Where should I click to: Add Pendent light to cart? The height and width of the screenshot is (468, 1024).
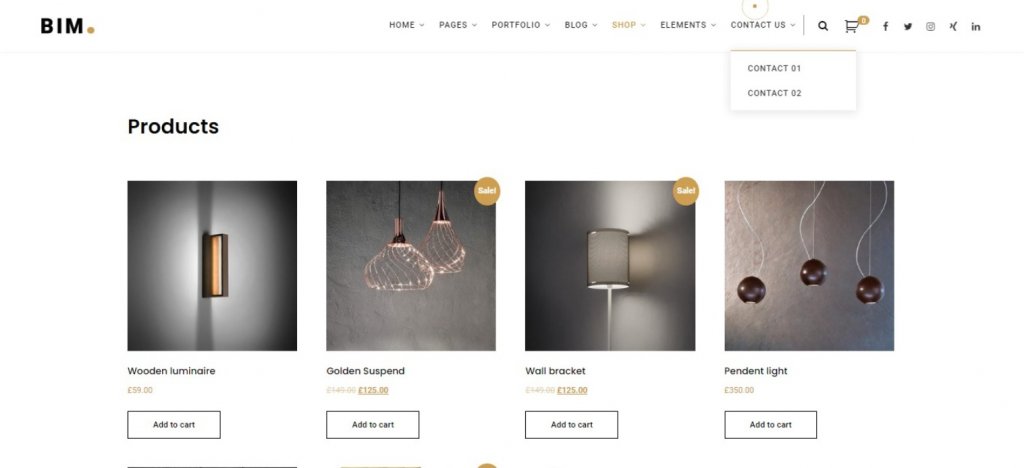pyautogui.click(x=771, y=425)
